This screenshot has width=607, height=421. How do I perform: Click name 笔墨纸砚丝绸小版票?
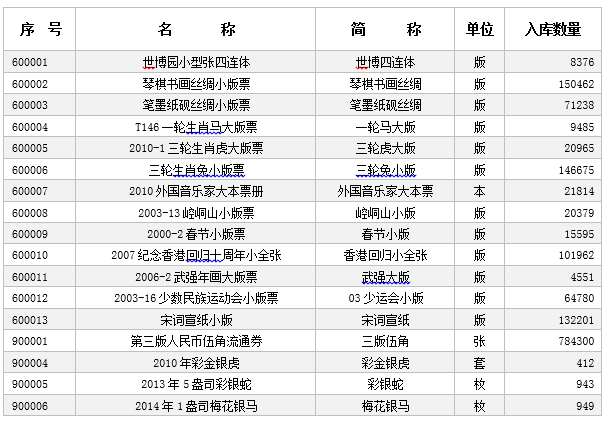click(196, 105)
